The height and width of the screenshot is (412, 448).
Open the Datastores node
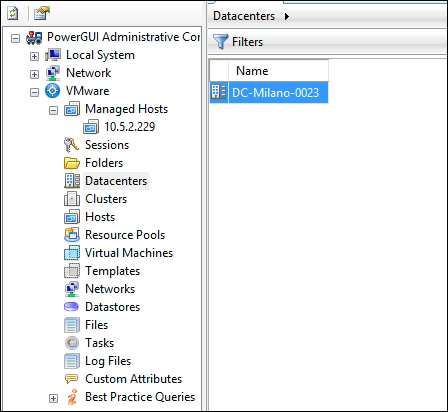(x=112, y=307)
